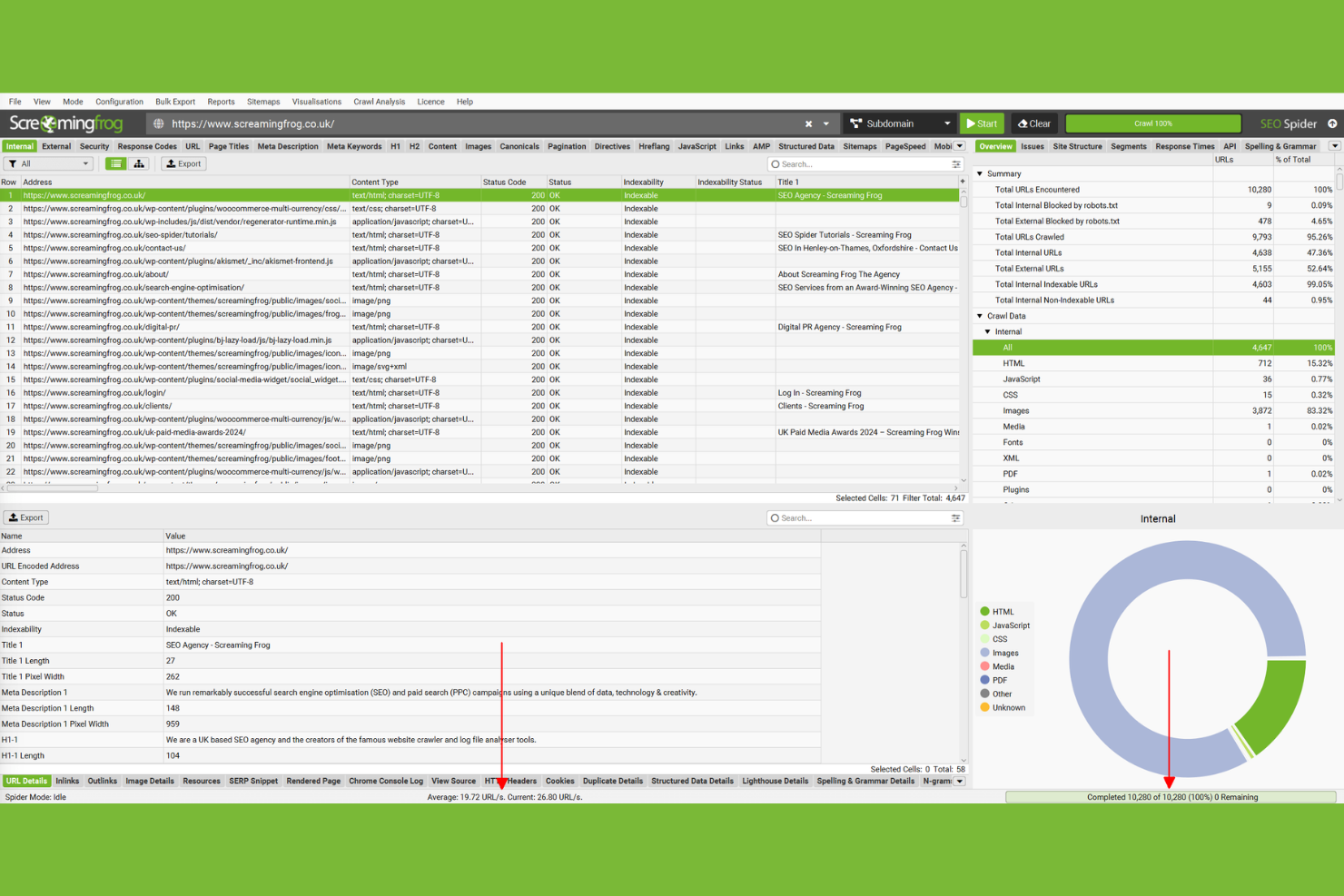Switch to the Inlinks bottom tab

coord(67,781)
